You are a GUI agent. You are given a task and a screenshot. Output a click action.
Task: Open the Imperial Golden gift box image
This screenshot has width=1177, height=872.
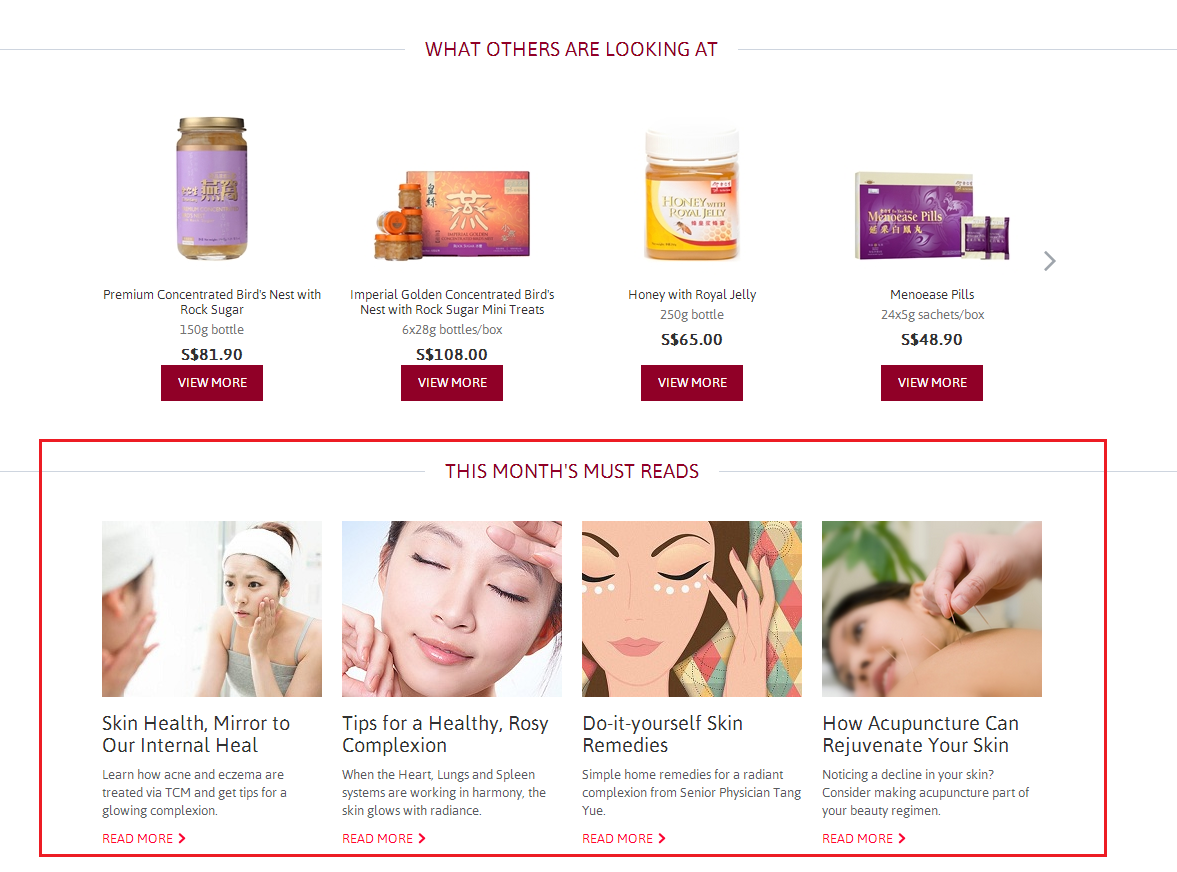pos(452,215)
